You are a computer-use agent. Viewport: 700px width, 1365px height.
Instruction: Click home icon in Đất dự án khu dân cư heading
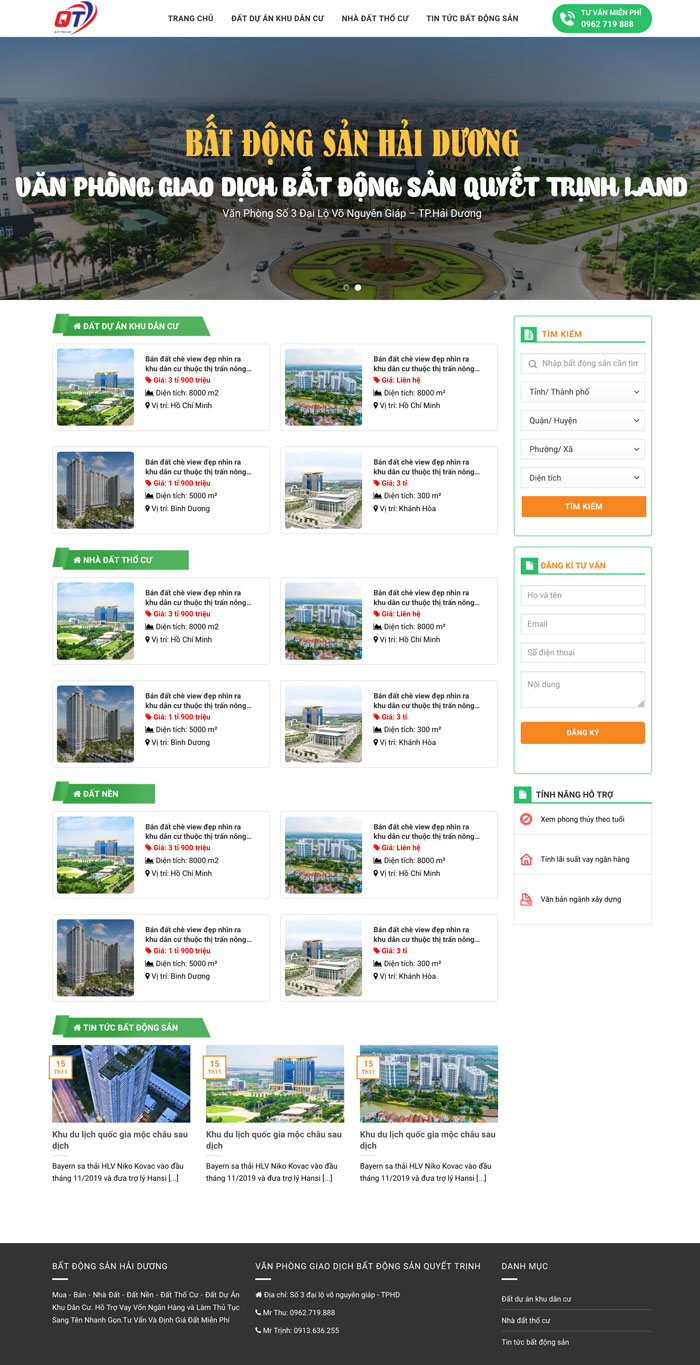tap(77, 326)
